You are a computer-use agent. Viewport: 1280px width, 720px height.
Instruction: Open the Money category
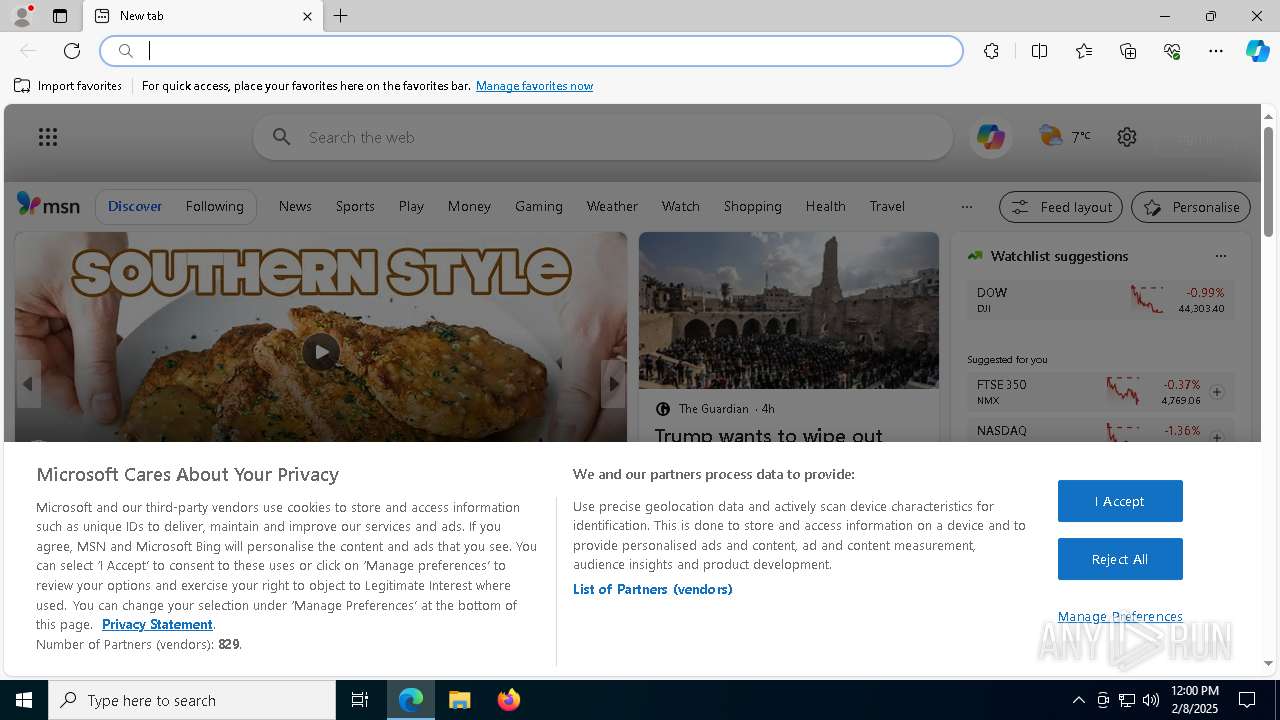coord(469,206)
